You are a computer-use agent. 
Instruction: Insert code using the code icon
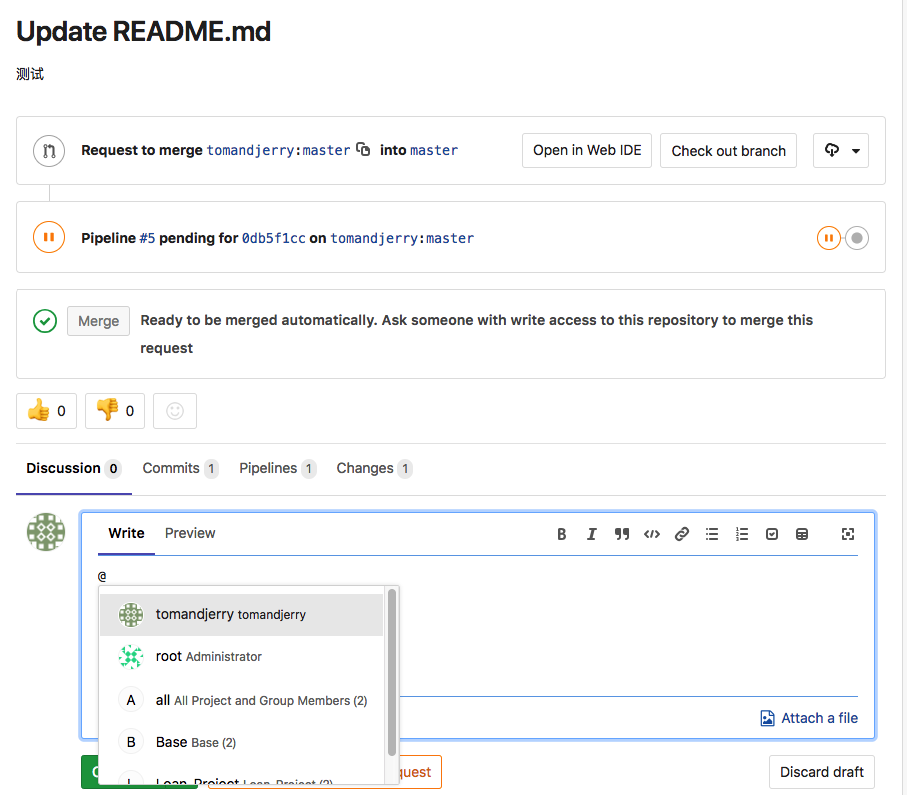click(x=652, y=534)
